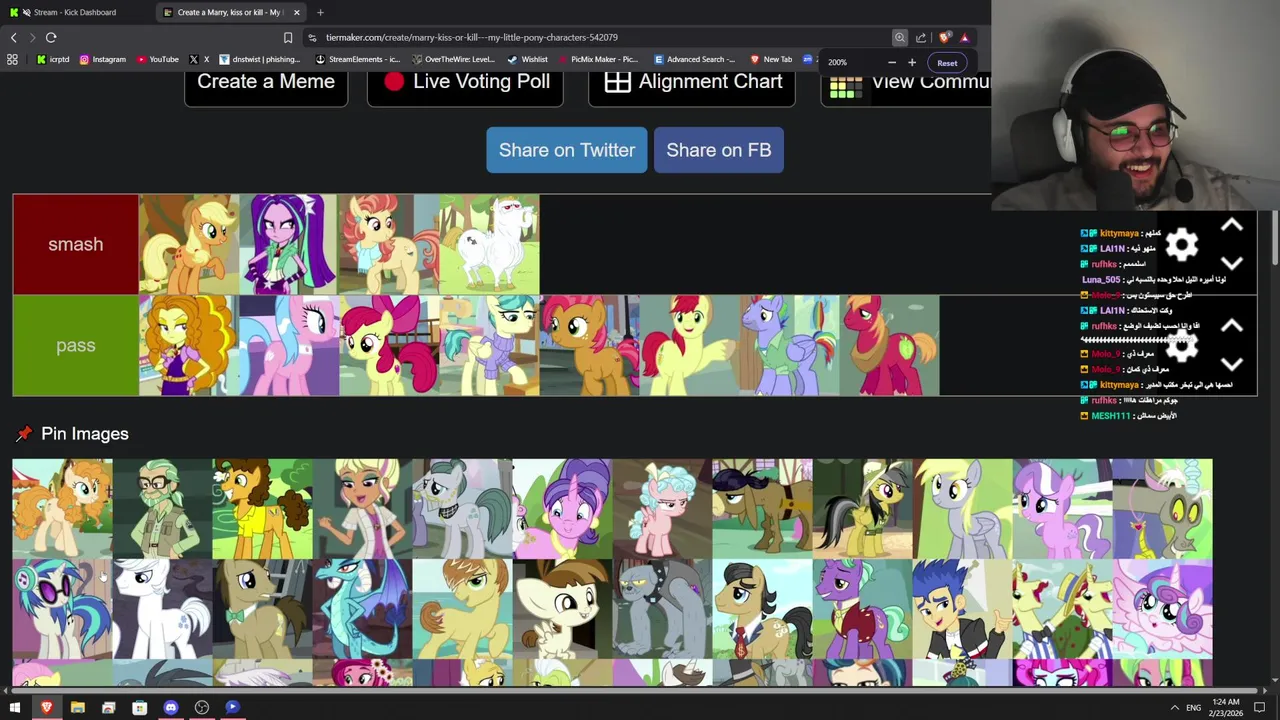This screenshot has height=720, width=1280.
Task: Open OBS Studio from taskbar
Action: pos(201,707)
